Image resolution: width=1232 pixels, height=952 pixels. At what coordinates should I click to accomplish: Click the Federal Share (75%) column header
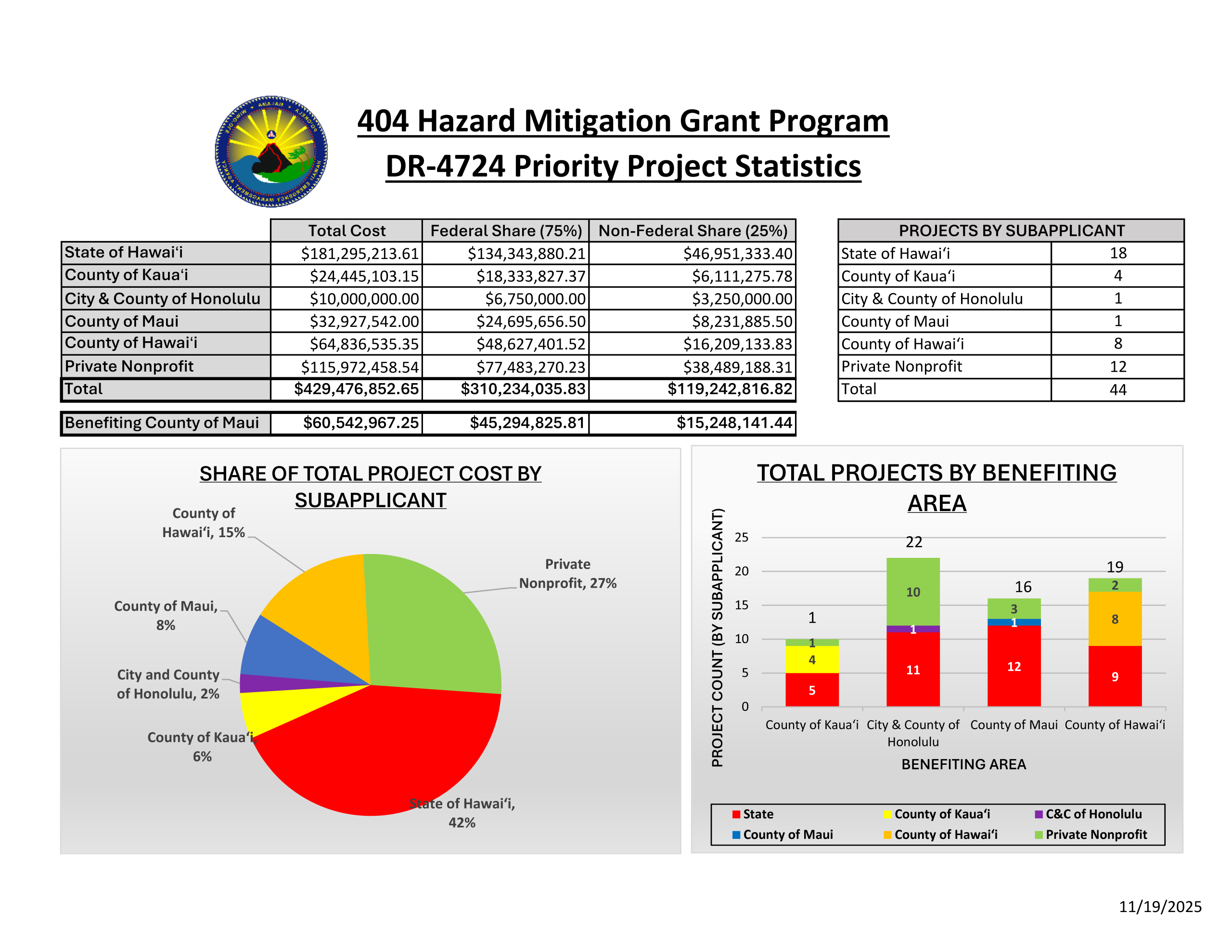pyautogui.click(x=505, y=231)
